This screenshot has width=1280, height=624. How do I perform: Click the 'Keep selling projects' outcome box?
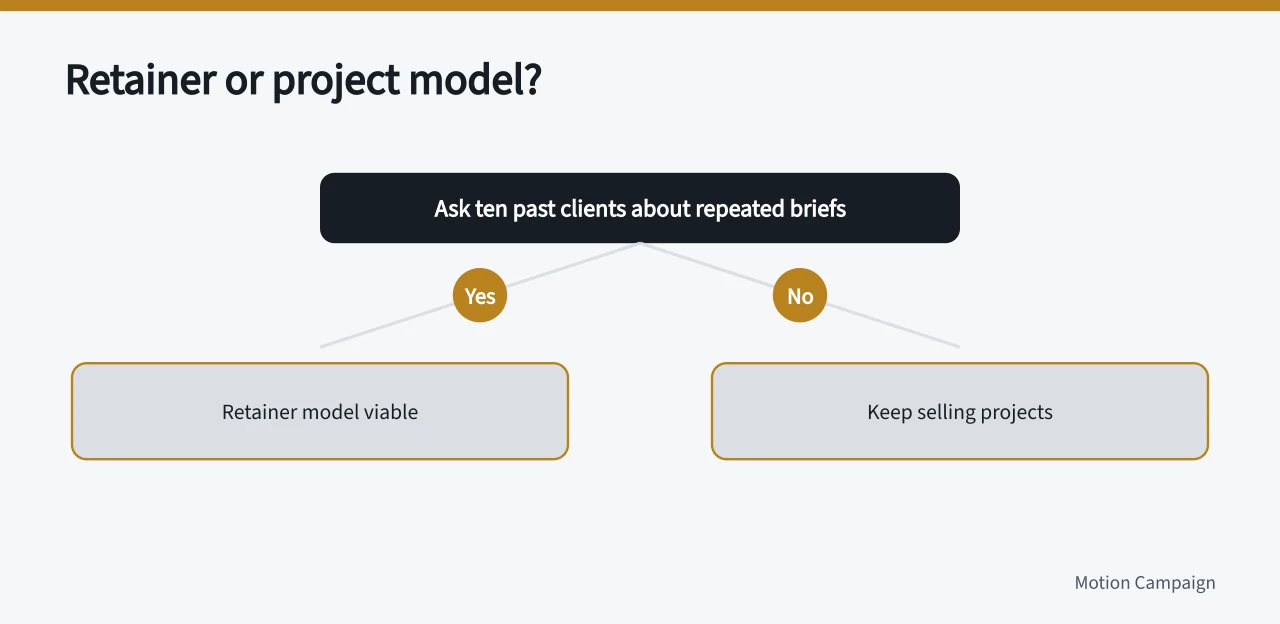click(x=960, y=411)
